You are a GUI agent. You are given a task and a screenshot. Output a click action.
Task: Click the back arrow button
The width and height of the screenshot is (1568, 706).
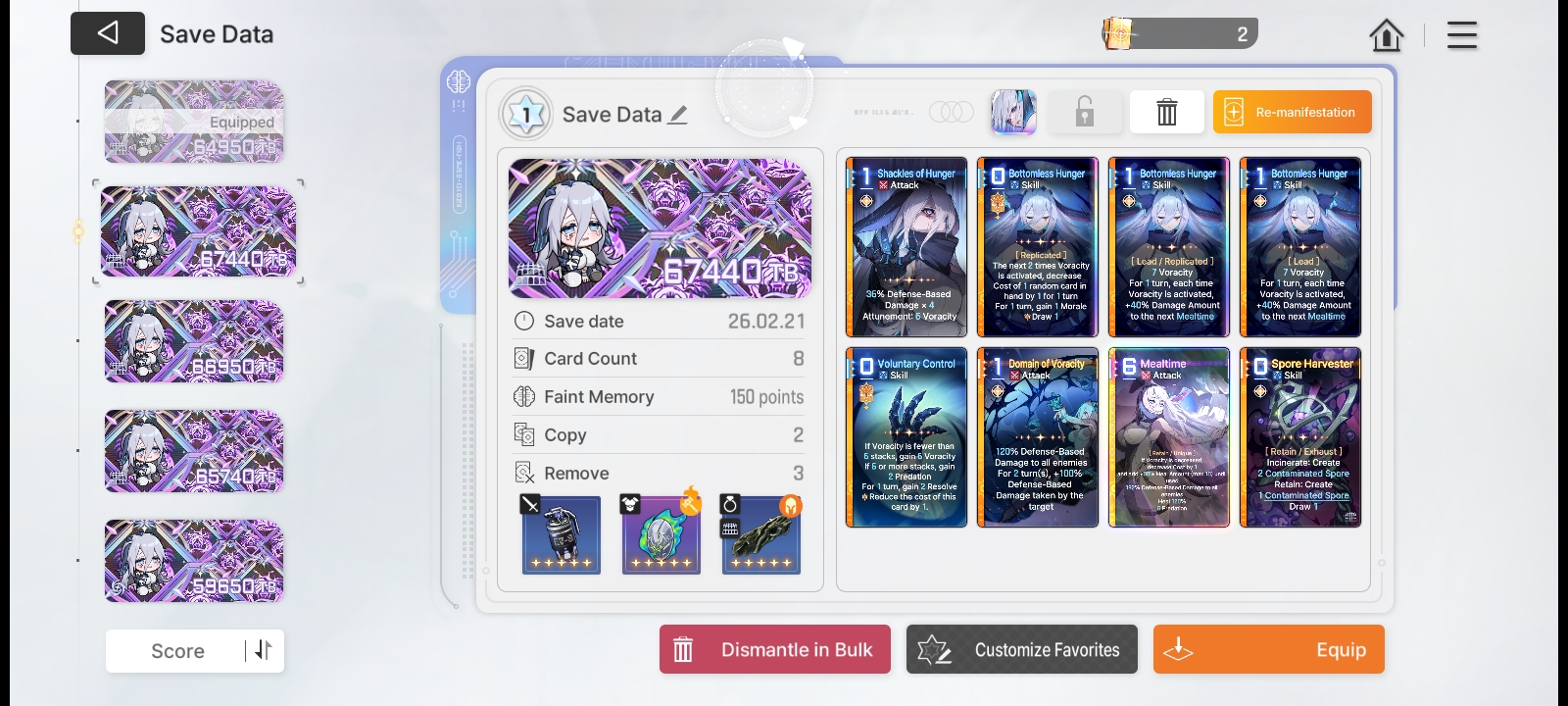[x=108, y=33]
